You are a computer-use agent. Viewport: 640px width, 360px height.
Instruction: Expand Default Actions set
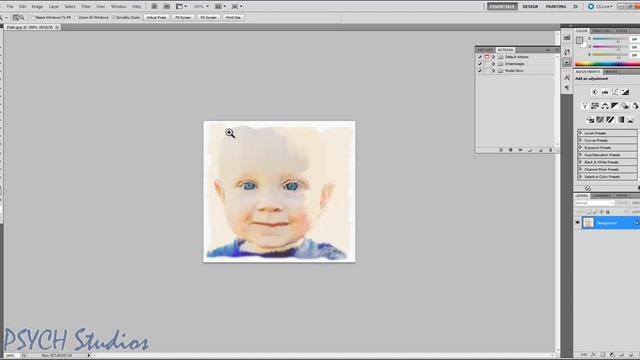click(x=493, y=57)
